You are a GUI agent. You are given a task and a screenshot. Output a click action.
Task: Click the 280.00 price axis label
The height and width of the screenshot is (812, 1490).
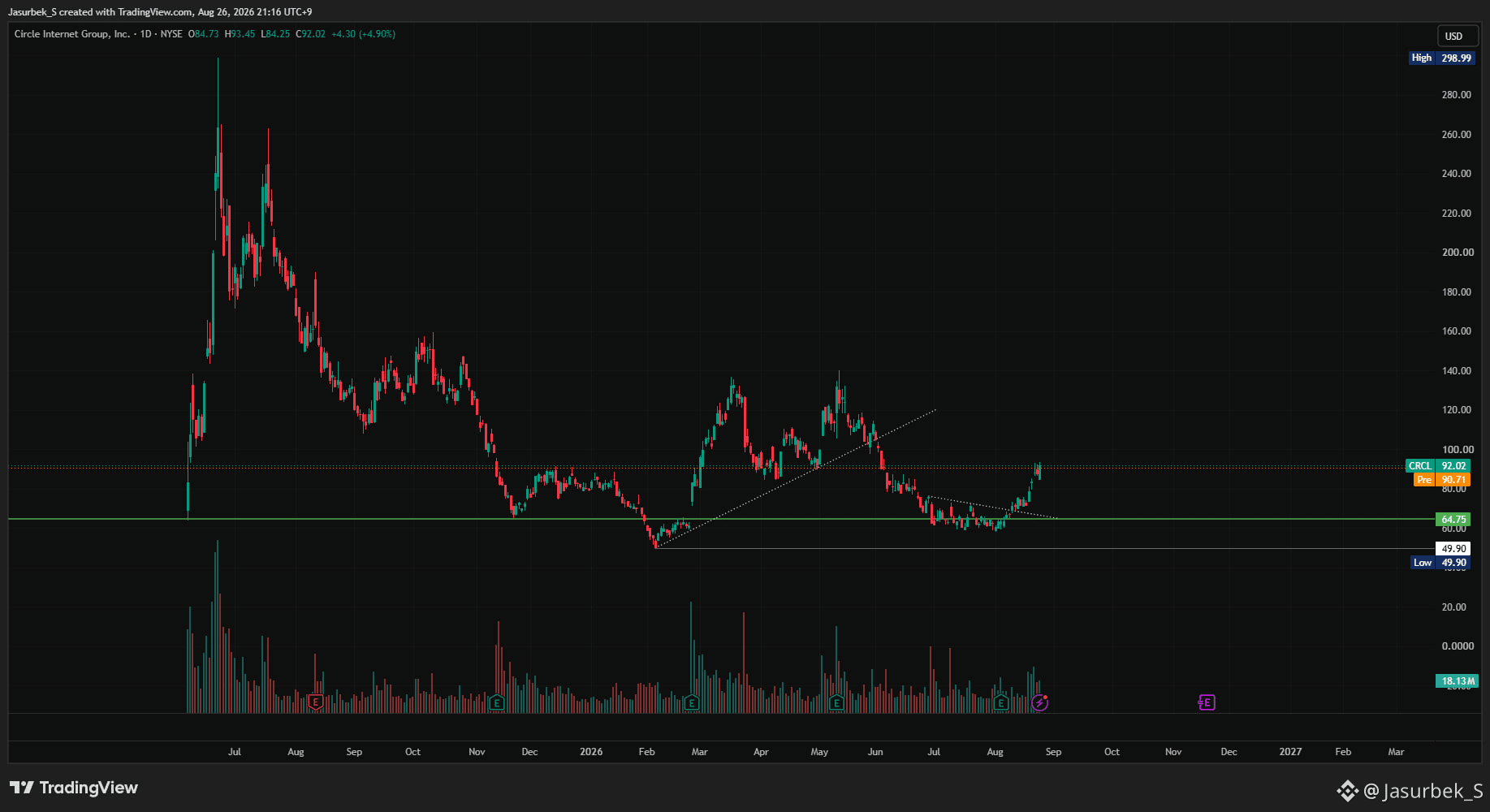(x=1456, y=95)
